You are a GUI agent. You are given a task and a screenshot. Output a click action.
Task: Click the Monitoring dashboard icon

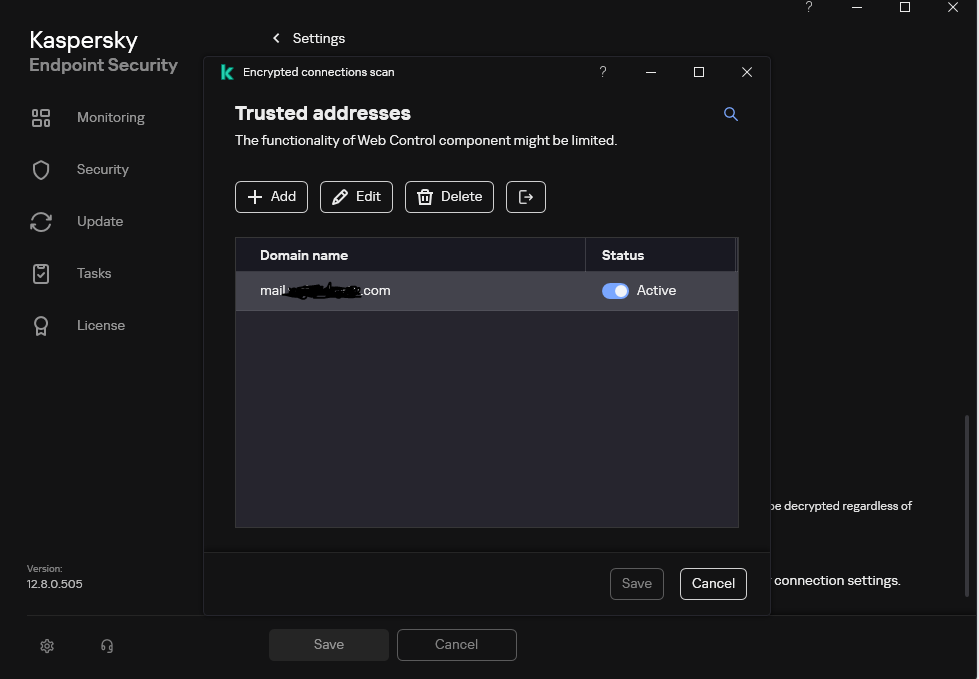(41, 118)
